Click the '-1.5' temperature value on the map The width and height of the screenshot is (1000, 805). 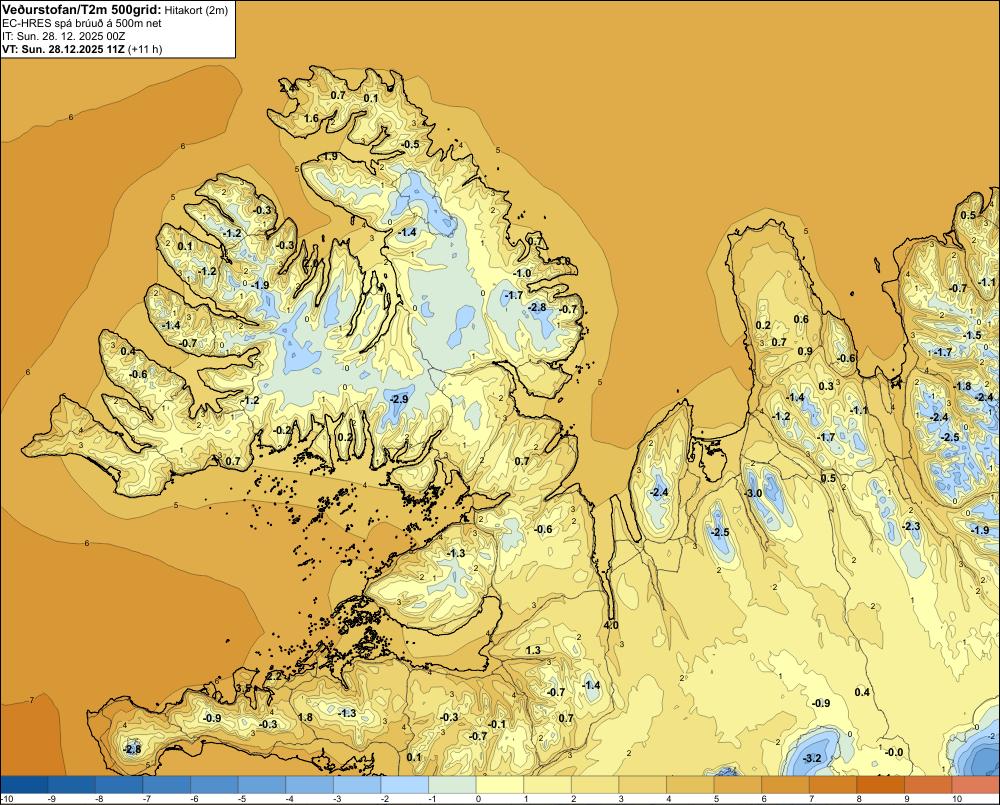click(972, 336)
